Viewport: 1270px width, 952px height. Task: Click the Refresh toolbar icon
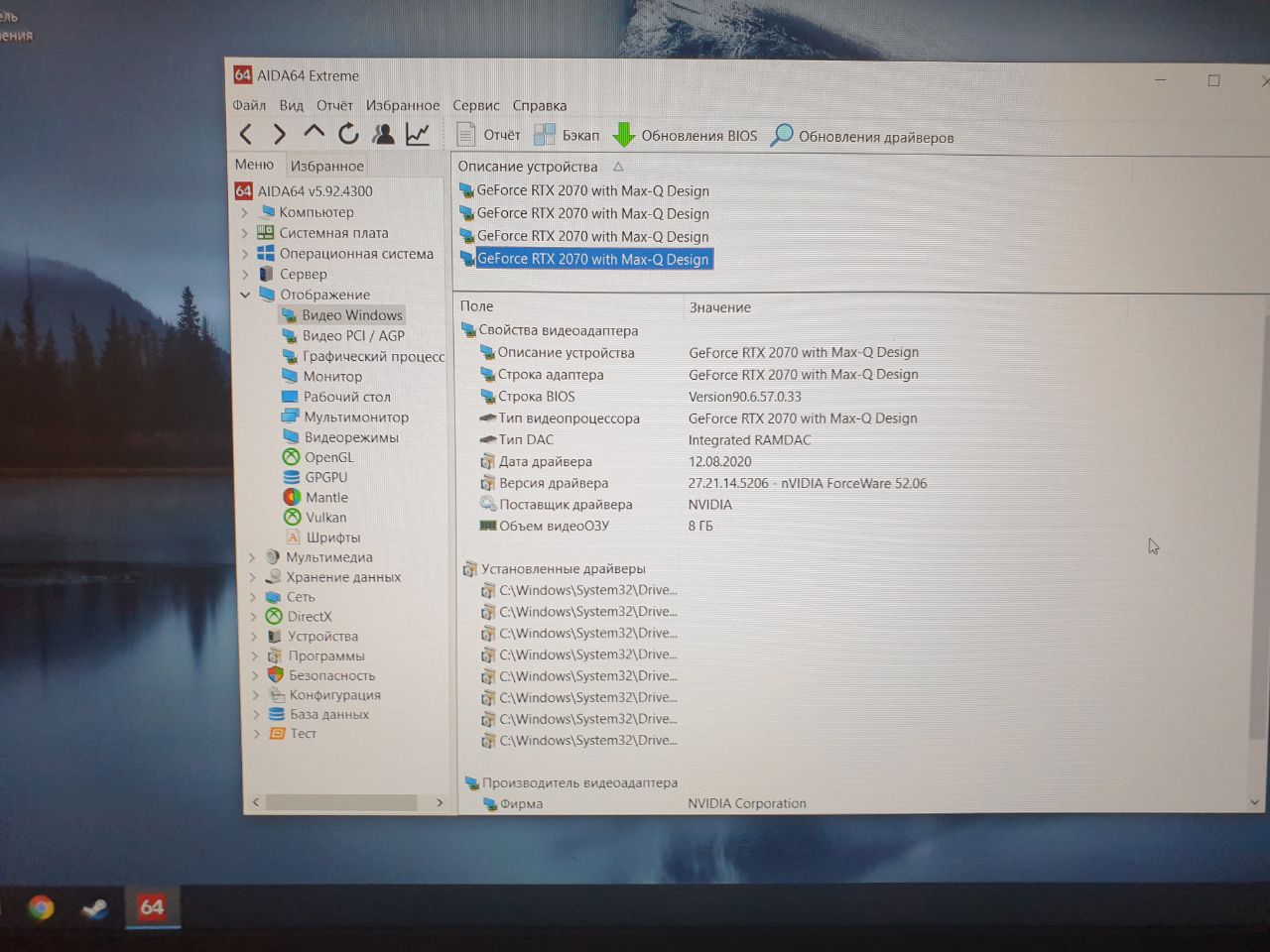[348, 133]
